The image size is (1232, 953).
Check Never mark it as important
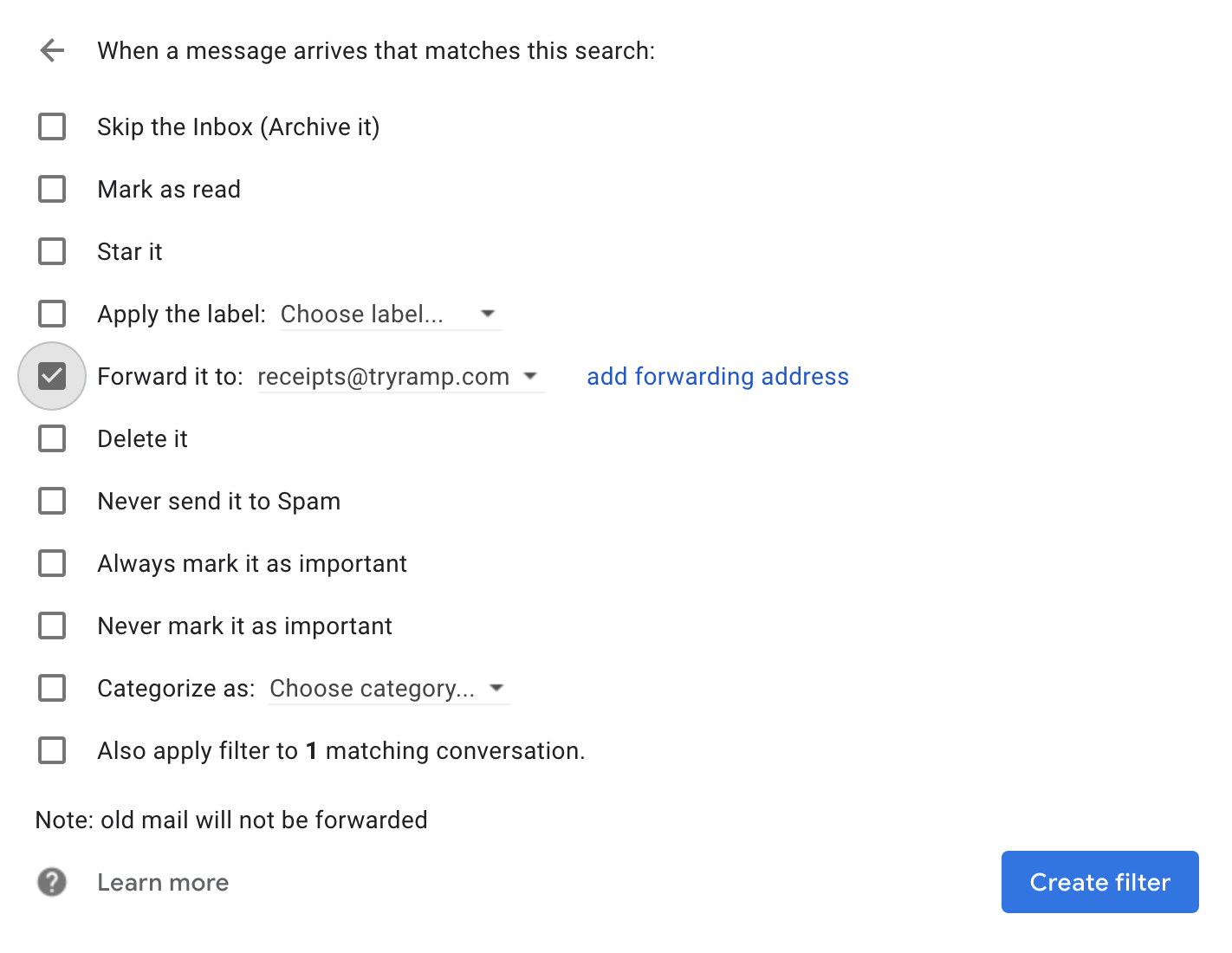[x=52, y=626]
